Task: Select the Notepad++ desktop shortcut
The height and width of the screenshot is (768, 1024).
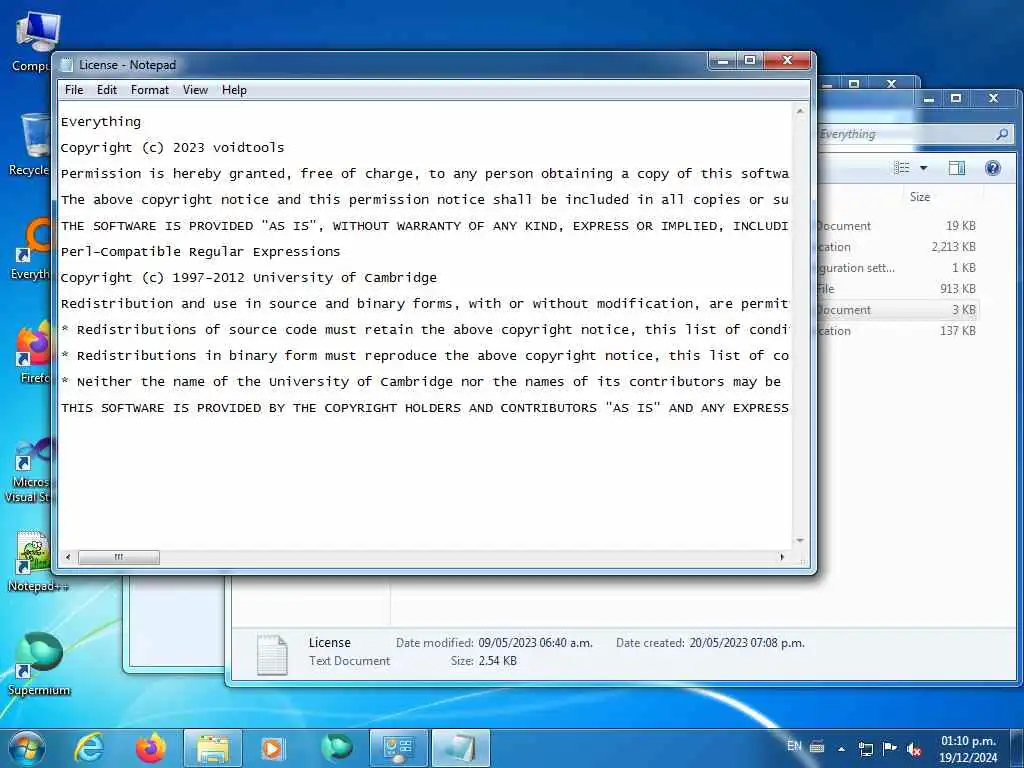Action: coord(37,561)
